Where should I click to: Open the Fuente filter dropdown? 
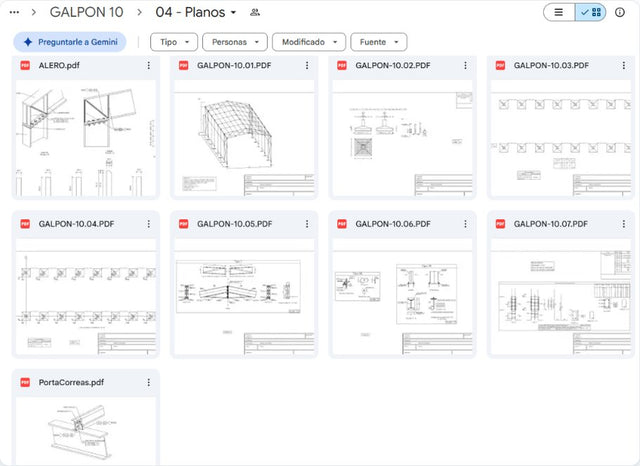point(379,42)
